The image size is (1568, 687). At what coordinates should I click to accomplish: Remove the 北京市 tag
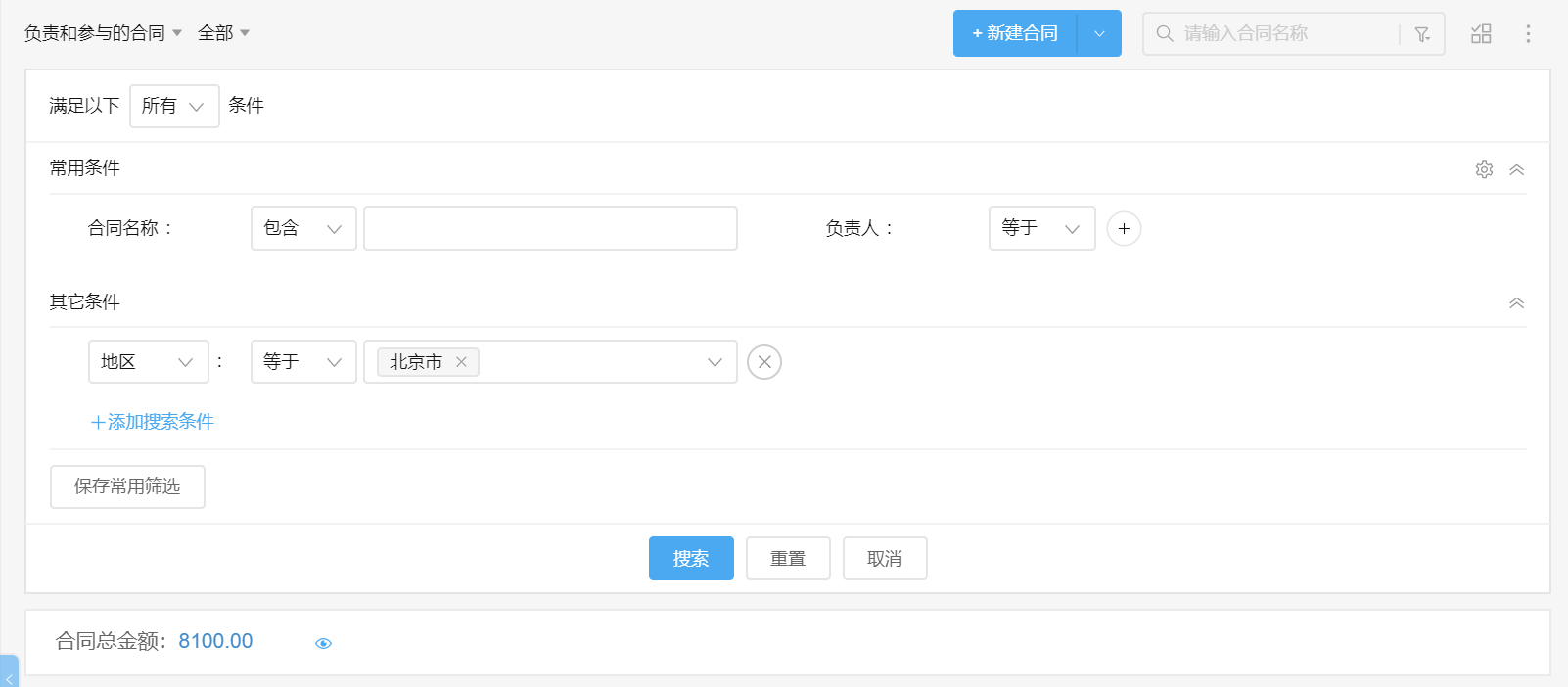(x=461, y=362)
